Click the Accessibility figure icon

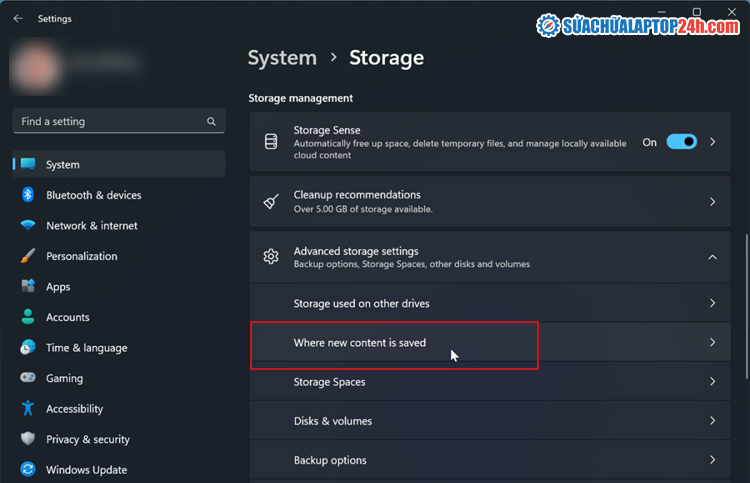[x=28, y=409]
